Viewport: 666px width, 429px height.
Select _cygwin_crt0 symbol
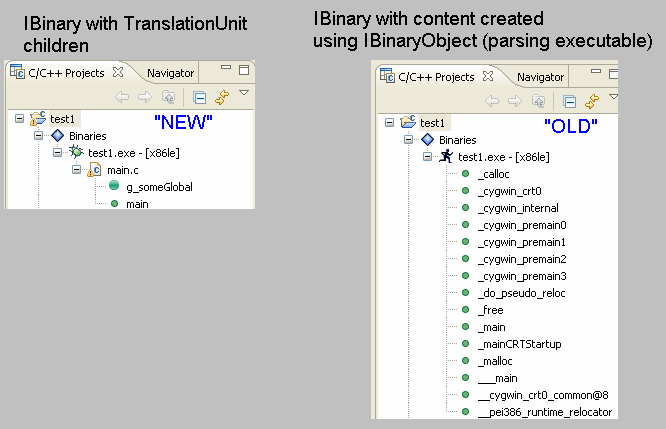pyautogui.click(x=510, y=192)
